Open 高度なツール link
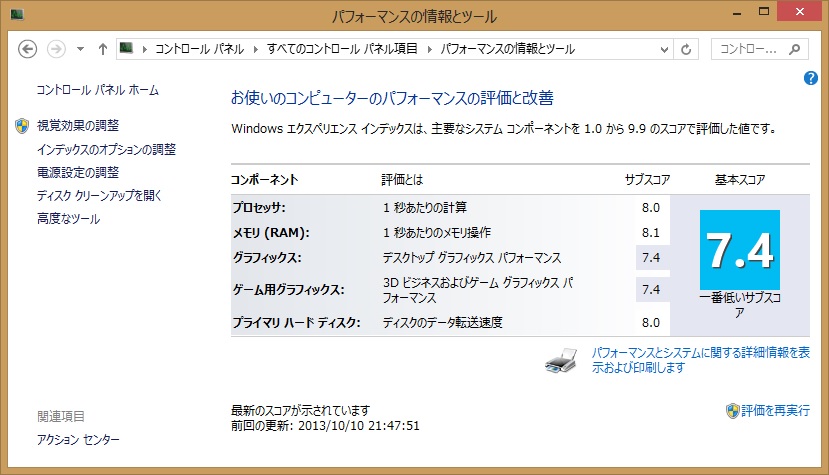Viewport: 829px width, 475px height. click(x=68, y=219)
